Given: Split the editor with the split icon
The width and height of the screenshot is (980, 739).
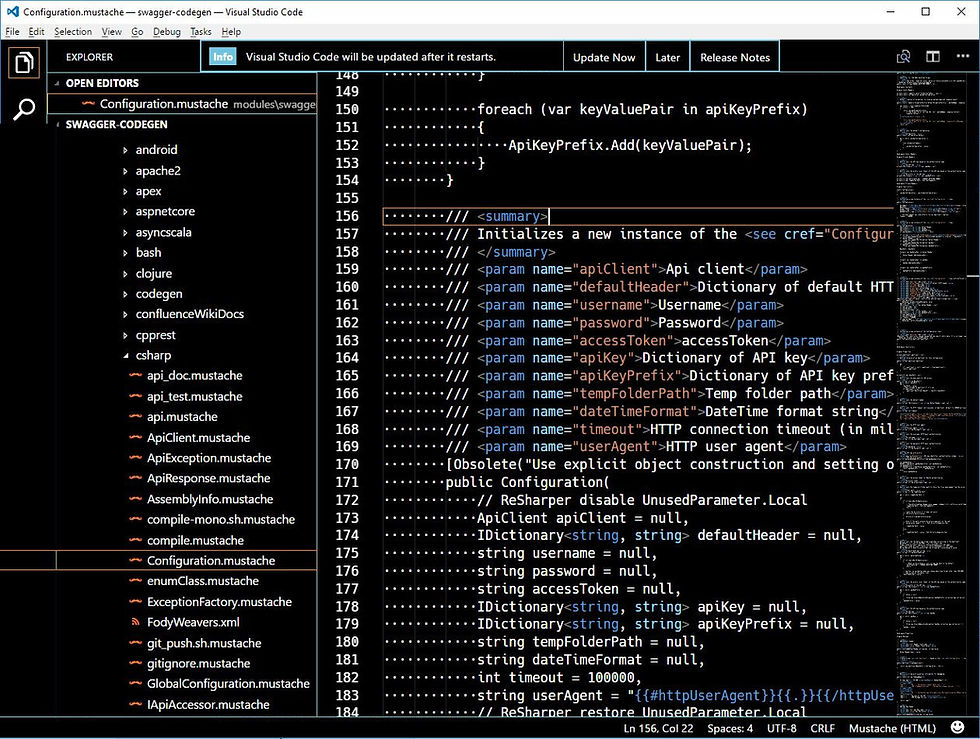Looking at the screenshot, I should point(932,57).
